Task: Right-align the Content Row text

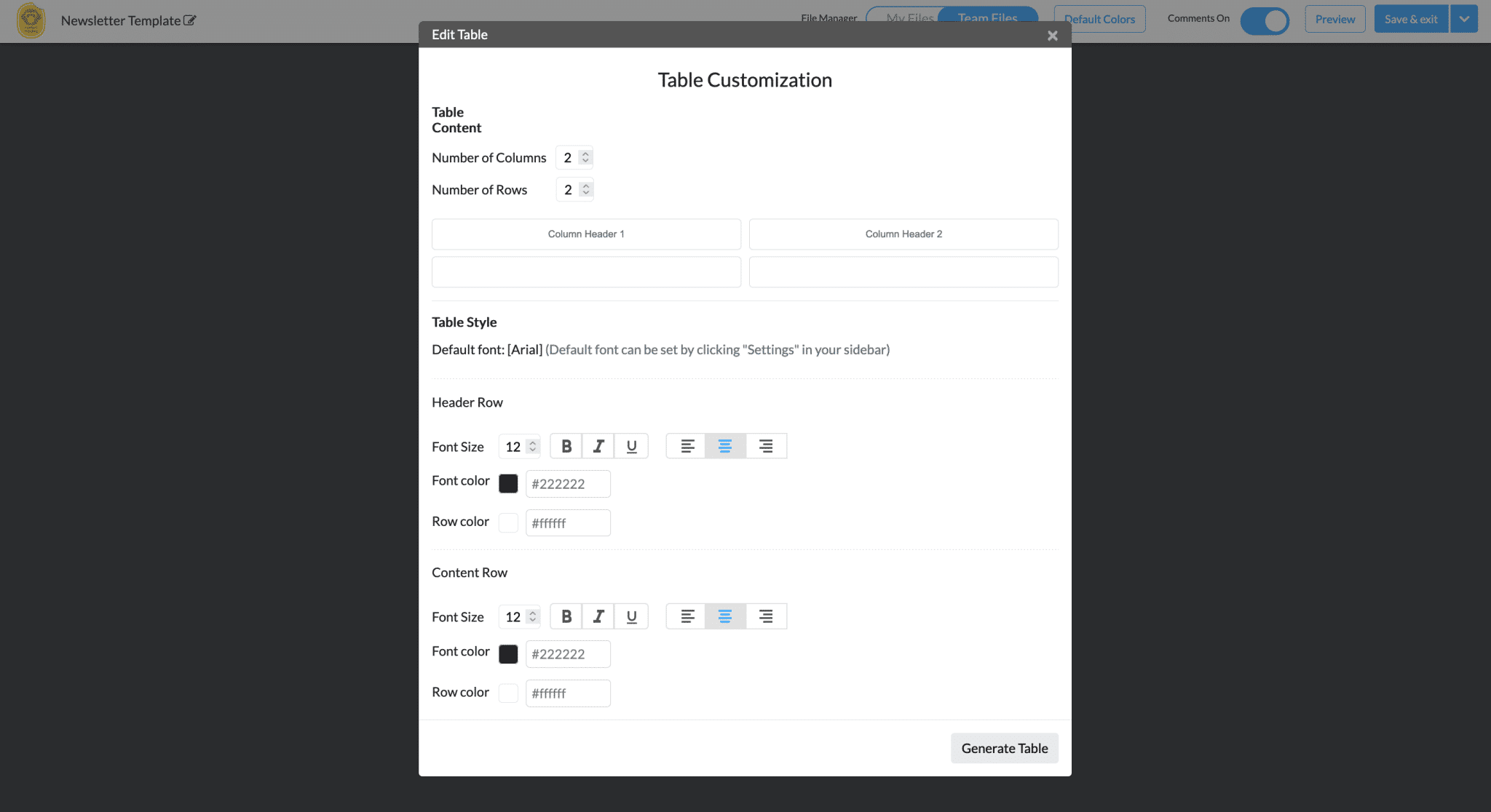Action: click(x=766, y=616)
